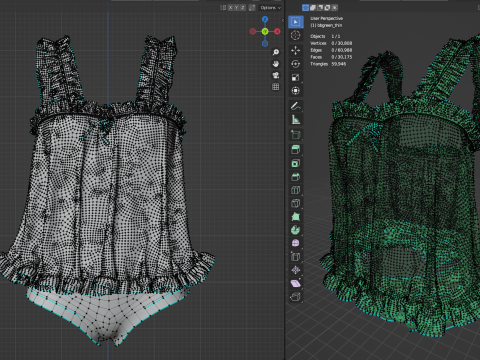Choose the Move tool
This screenshot has height=360, width=480.
[295, 50]
